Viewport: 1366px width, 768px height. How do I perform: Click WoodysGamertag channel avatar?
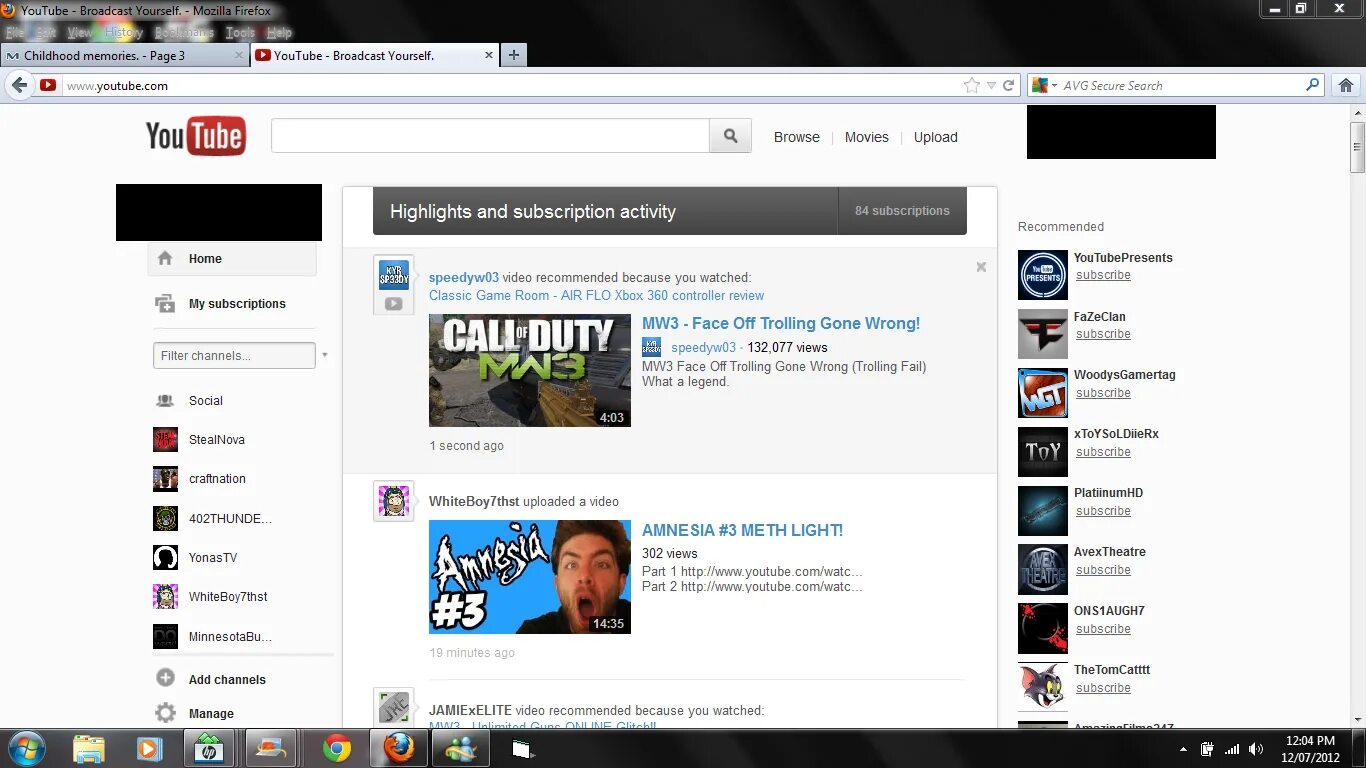pyautogui.click(x=1043, y=393)
